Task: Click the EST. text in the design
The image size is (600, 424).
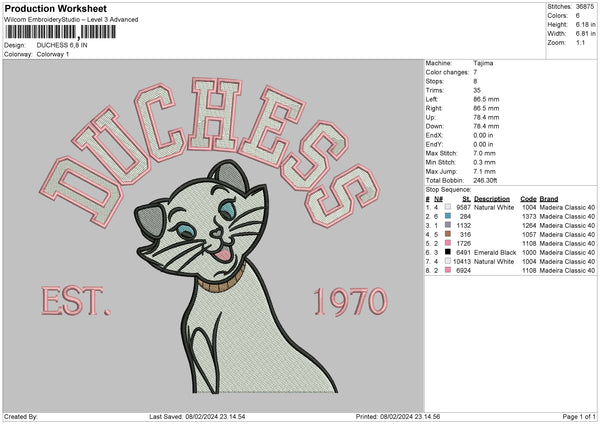Action: [77, 299]
